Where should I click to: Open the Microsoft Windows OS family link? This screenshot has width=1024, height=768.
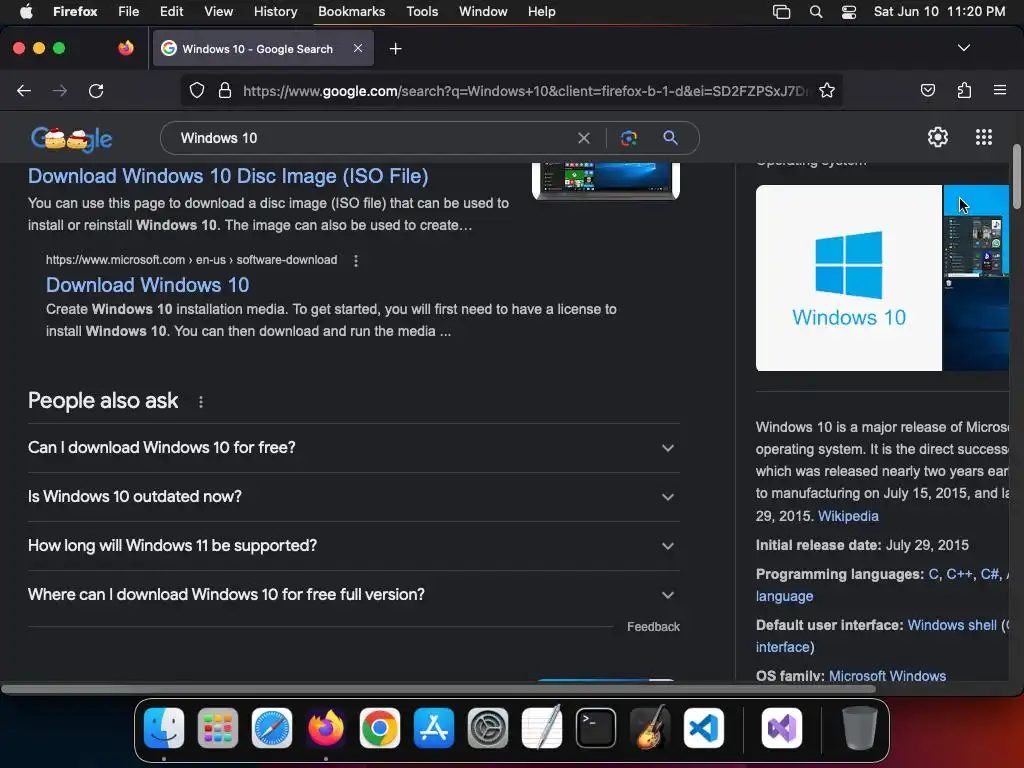[887, 676]
